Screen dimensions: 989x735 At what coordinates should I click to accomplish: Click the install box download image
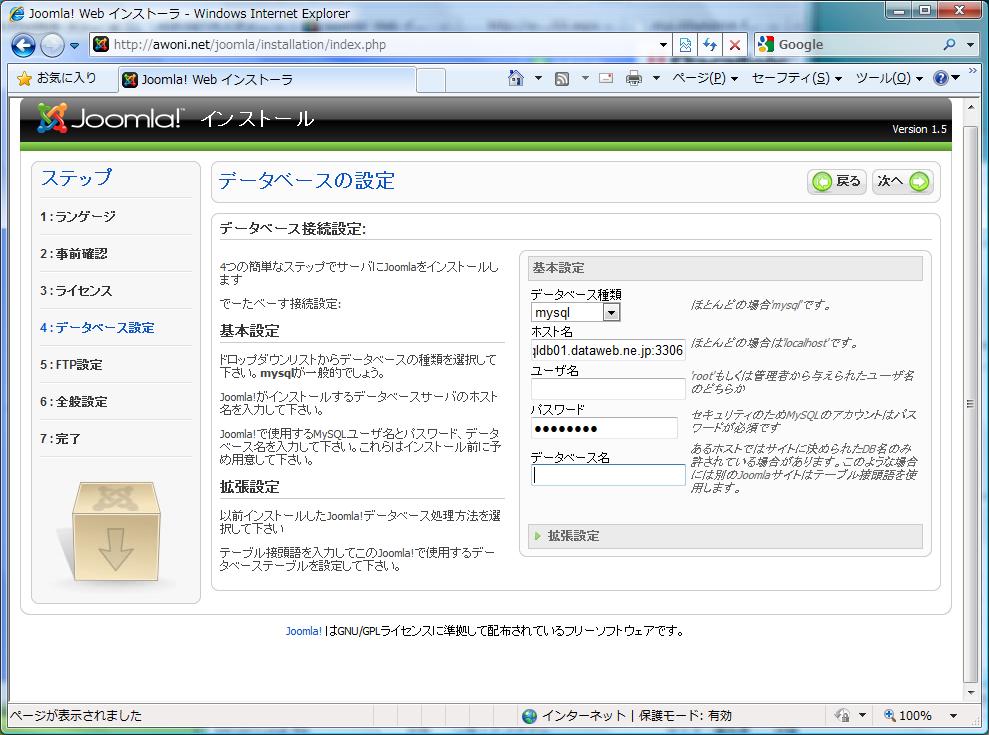pos(115,531)
